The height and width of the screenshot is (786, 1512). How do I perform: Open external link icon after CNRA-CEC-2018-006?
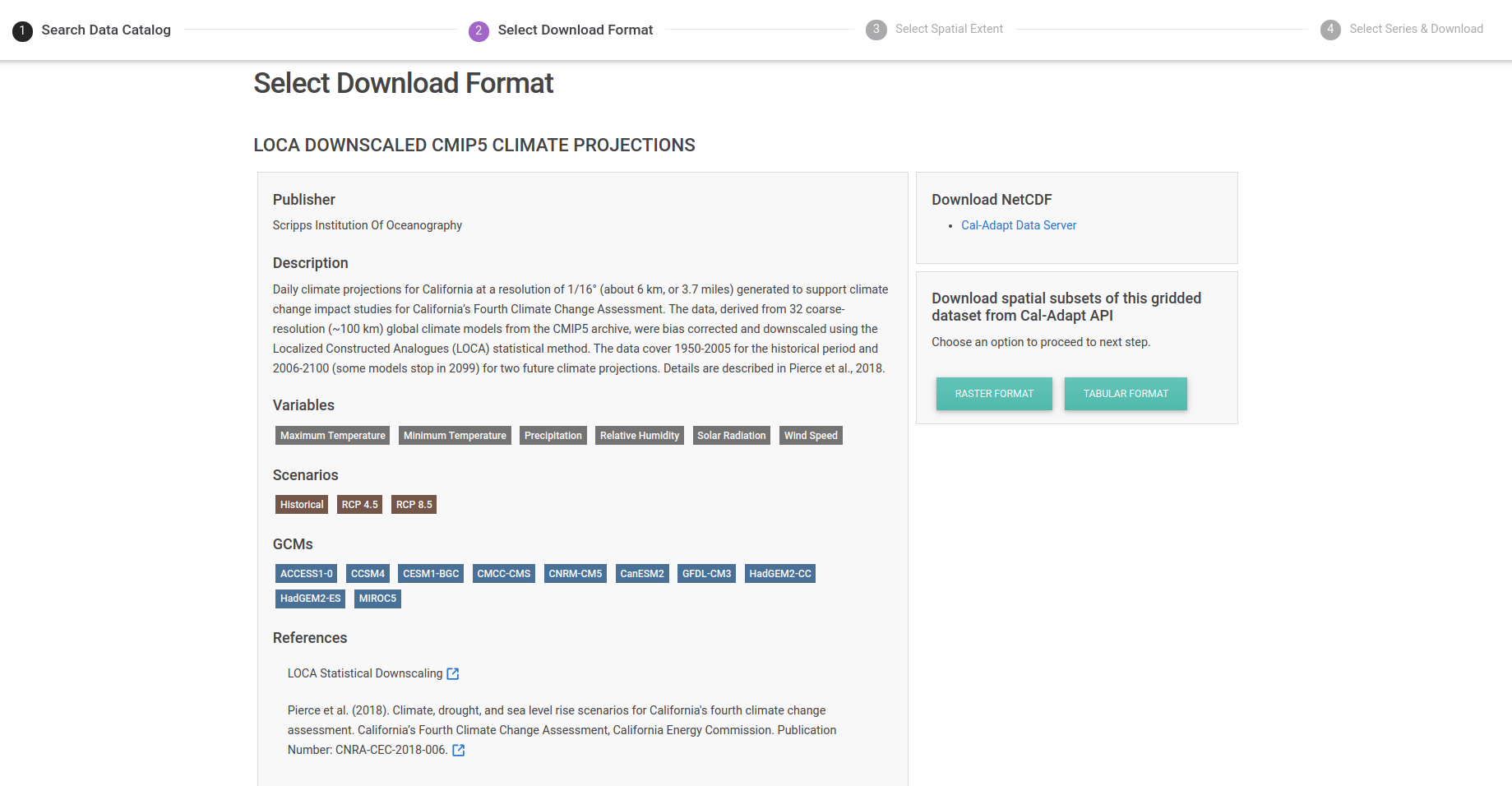click(459, 750)
